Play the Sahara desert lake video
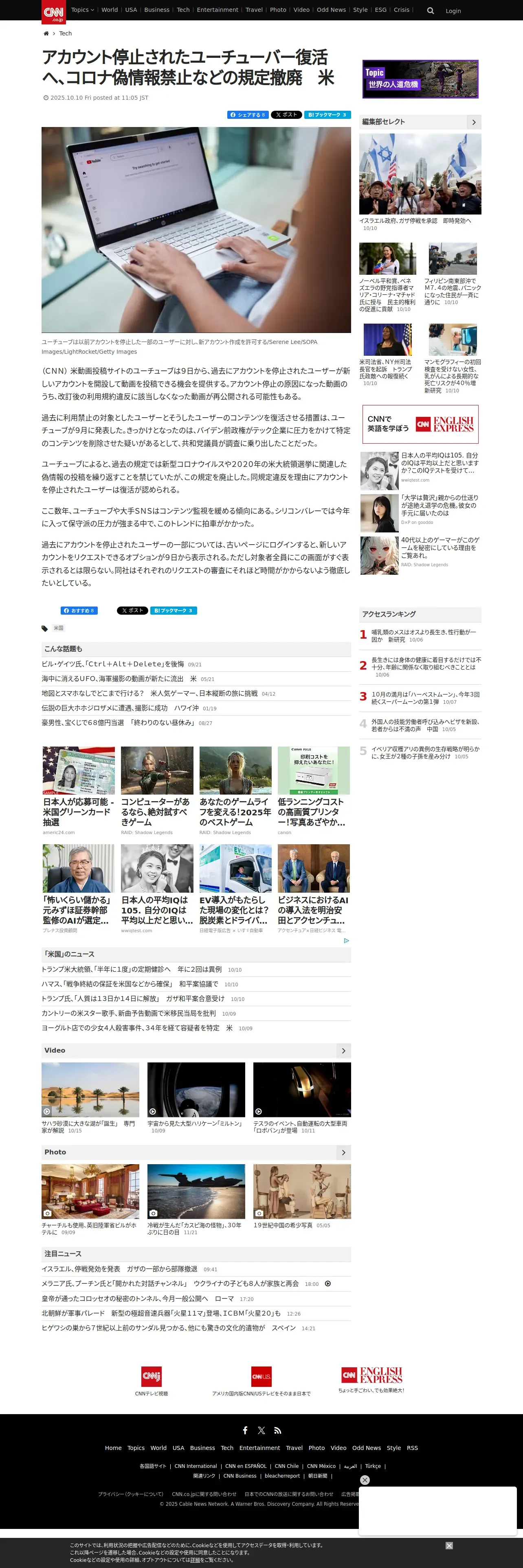 (x=90, y=1090)
